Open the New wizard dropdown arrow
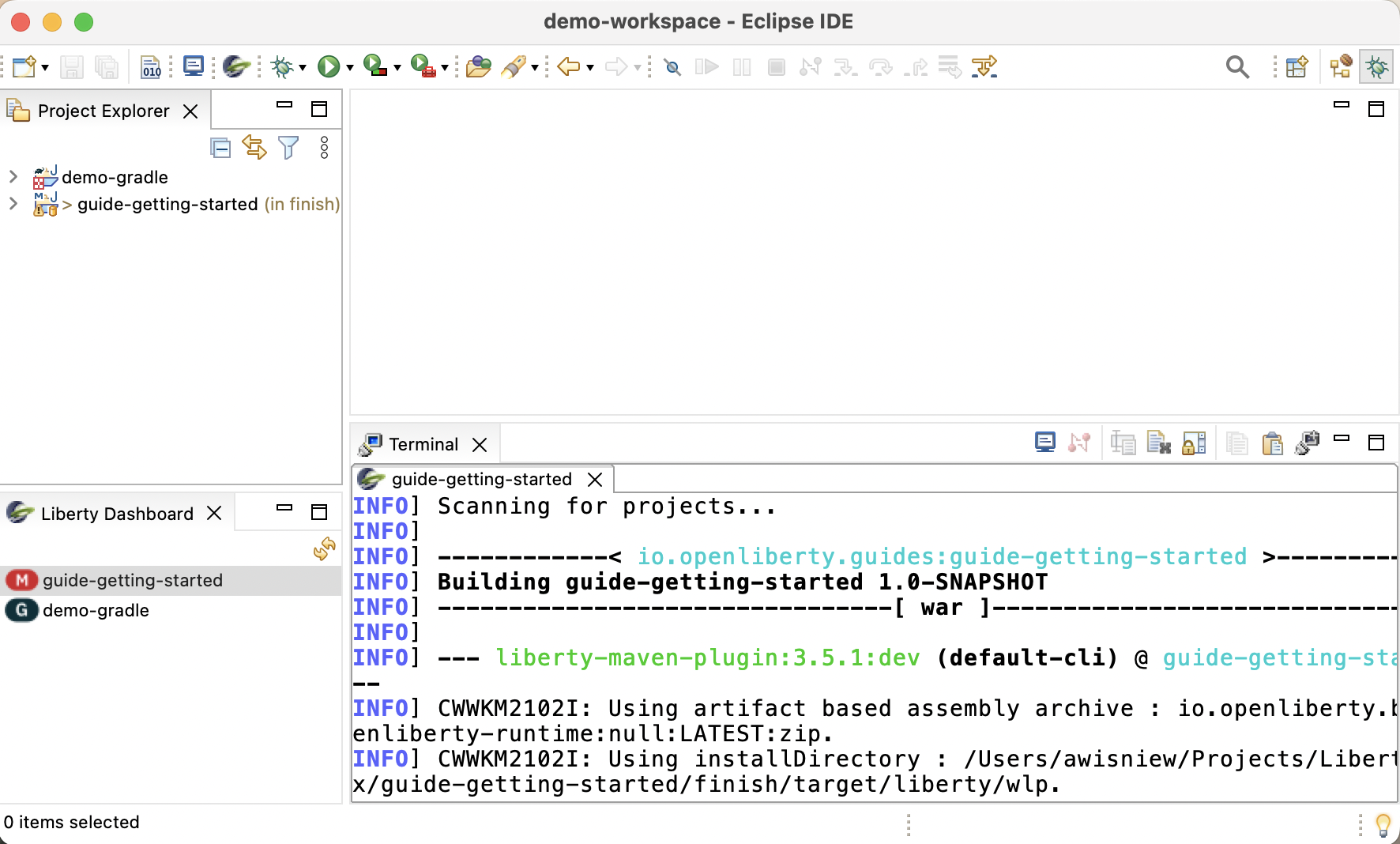This screenshot has height=844, width=1400. pyautogui.click(x=45, y=67)
